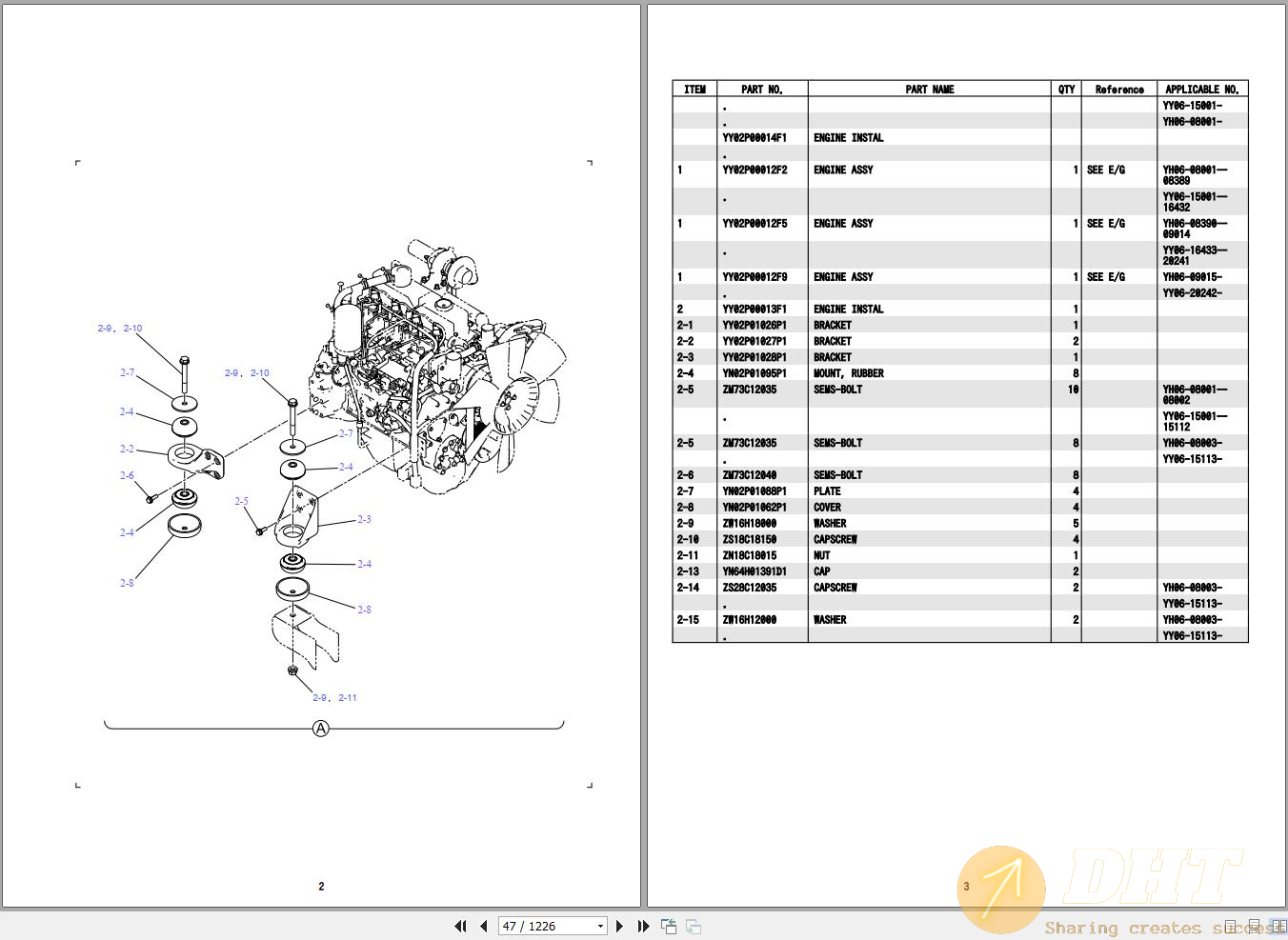1288x940 pixels.
Task: Select applicable number YY06-15001- in first row
Action: tap(1192, 106)
